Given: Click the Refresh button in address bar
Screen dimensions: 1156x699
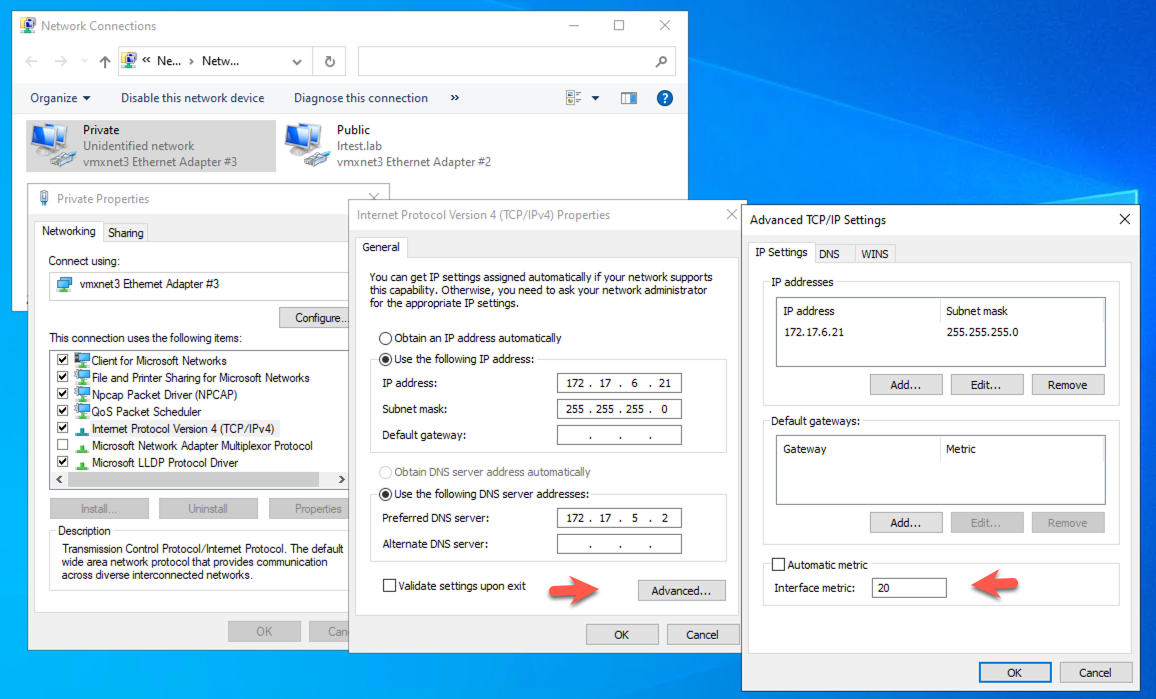Looking at the screenshot, I should tap(330, 61).
